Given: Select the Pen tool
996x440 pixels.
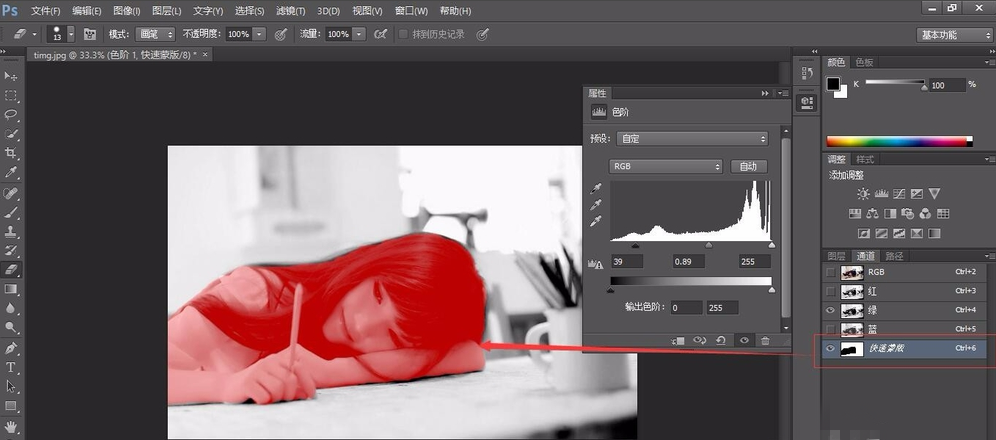Looking at the screenshot, I should (x=11, y=348).
